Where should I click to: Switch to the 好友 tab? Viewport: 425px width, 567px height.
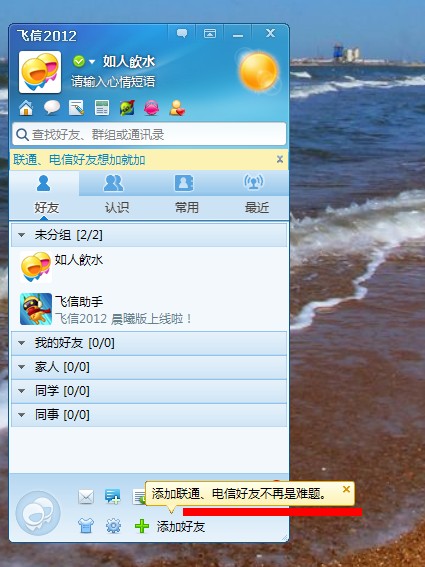coord(44,196)
